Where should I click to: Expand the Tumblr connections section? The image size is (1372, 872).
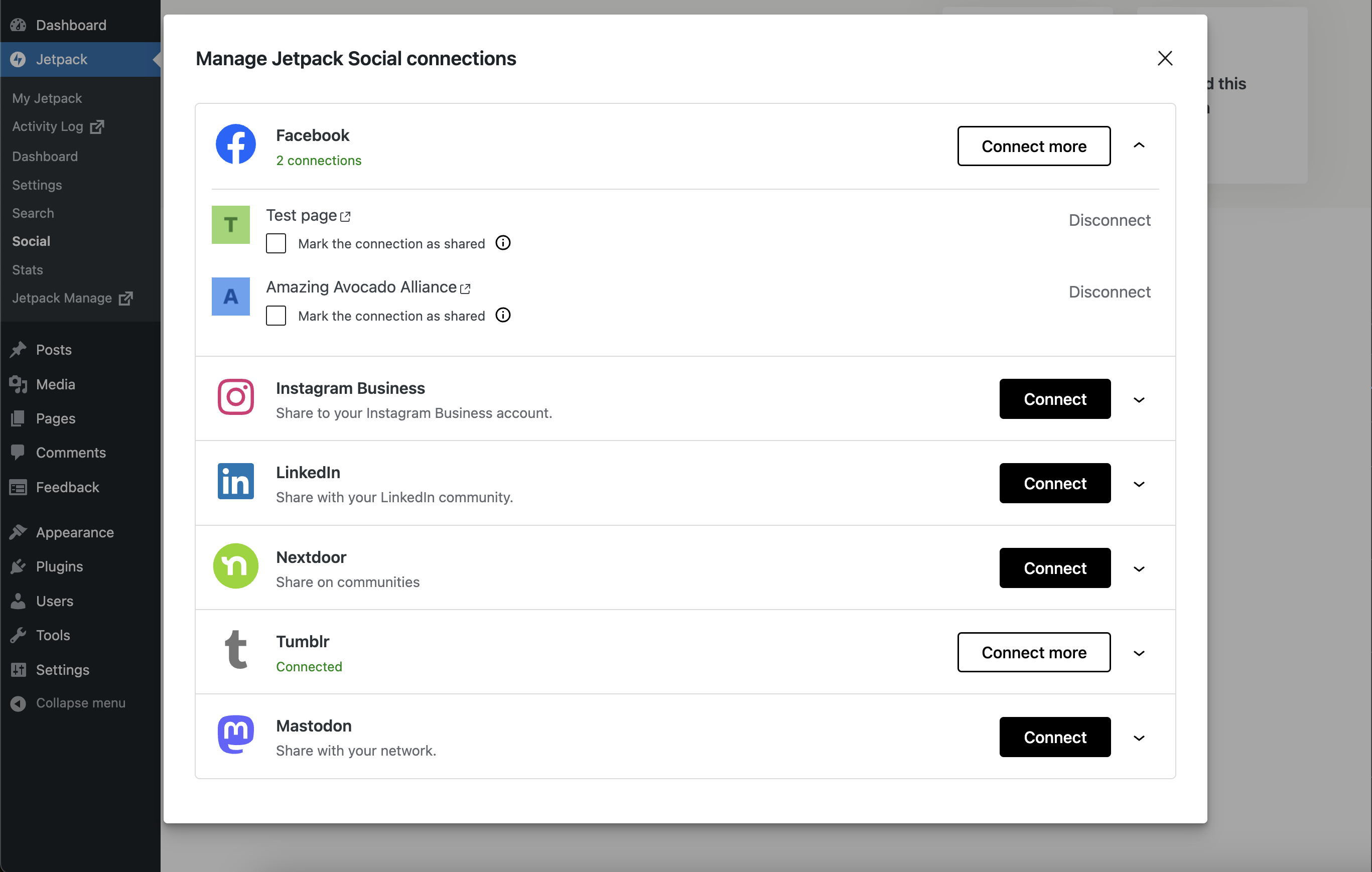point(1140,652)
